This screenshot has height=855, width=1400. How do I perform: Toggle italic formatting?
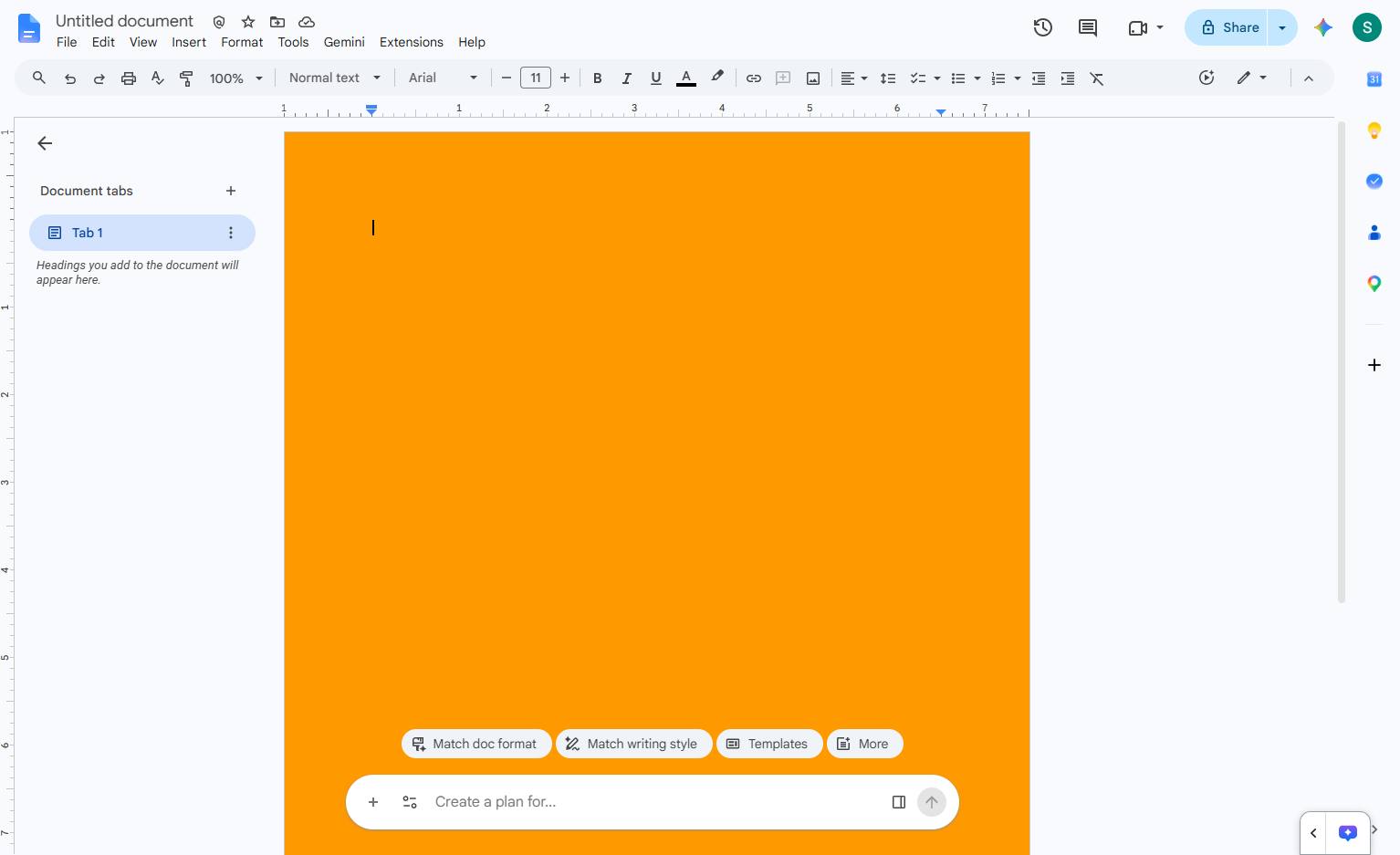coord(627,78)
